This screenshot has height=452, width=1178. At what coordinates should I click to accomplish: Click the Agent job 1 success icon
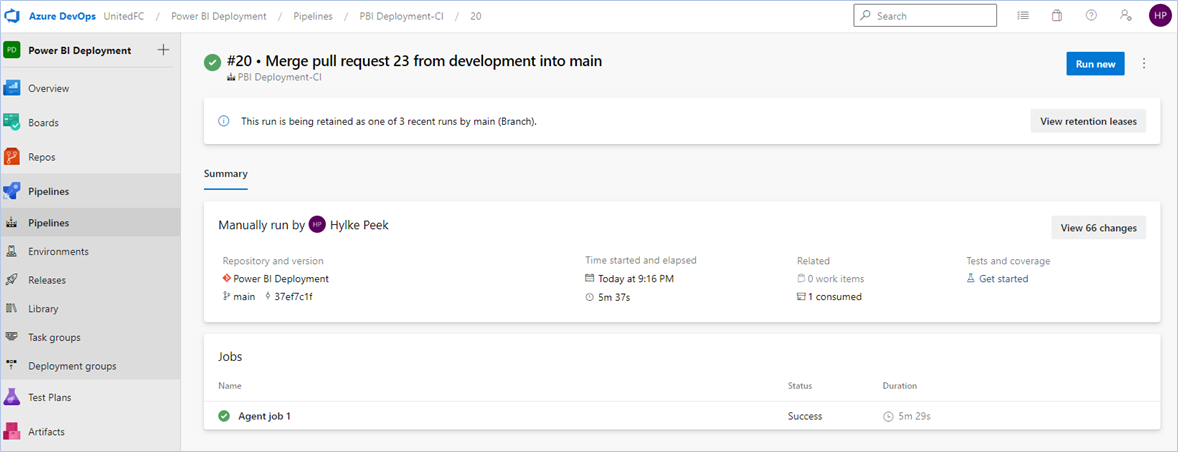pos(224,416)
